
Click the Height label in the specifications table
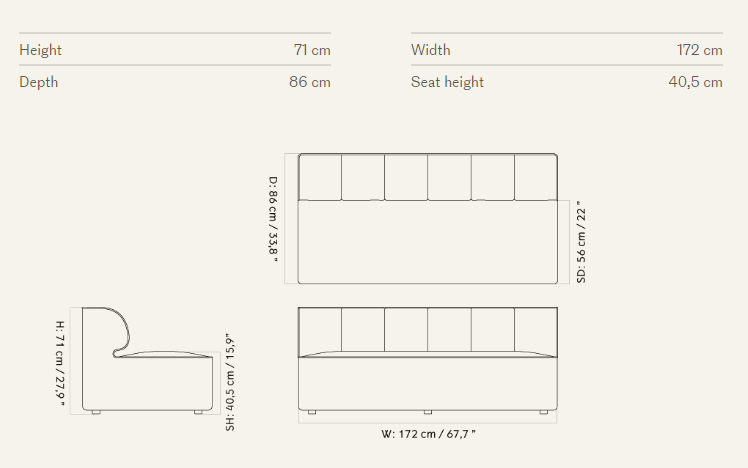40,50
